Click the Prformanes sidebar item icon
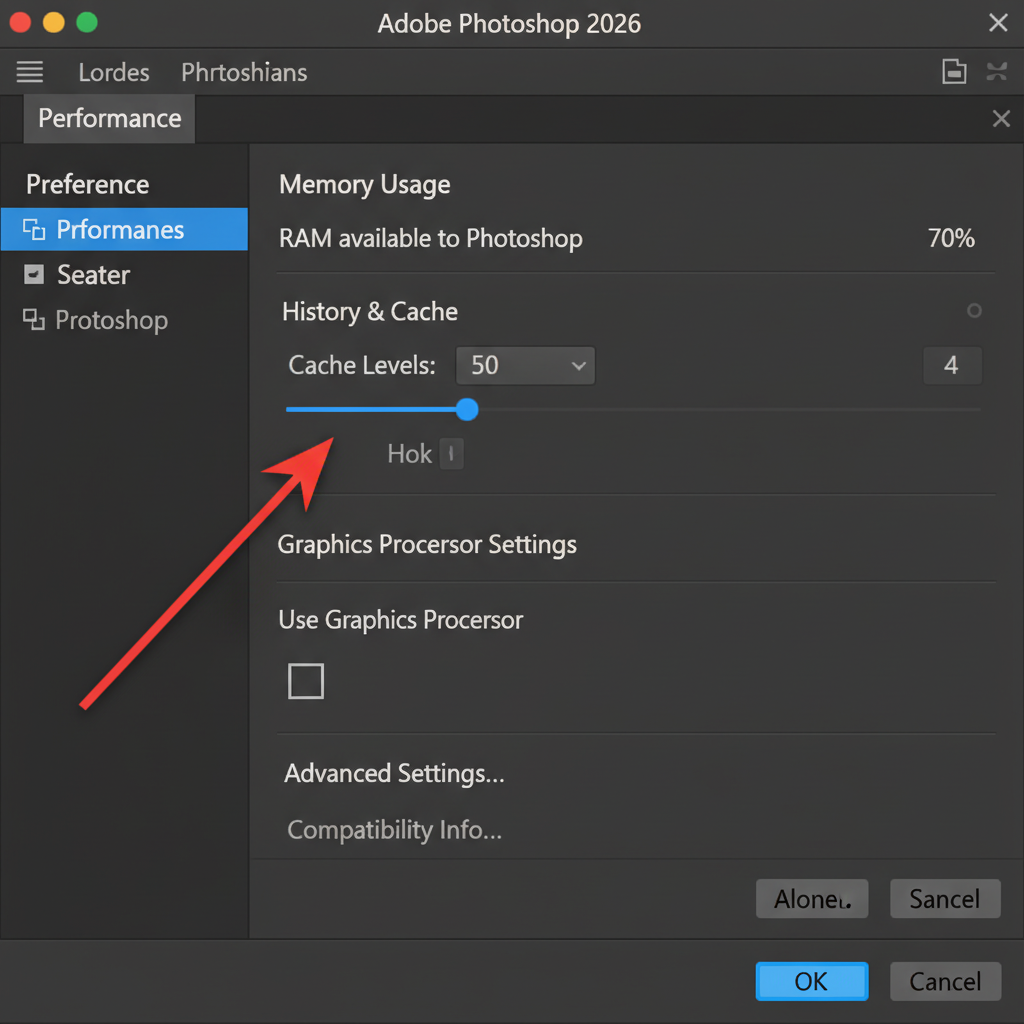 (x=34, y=230)
